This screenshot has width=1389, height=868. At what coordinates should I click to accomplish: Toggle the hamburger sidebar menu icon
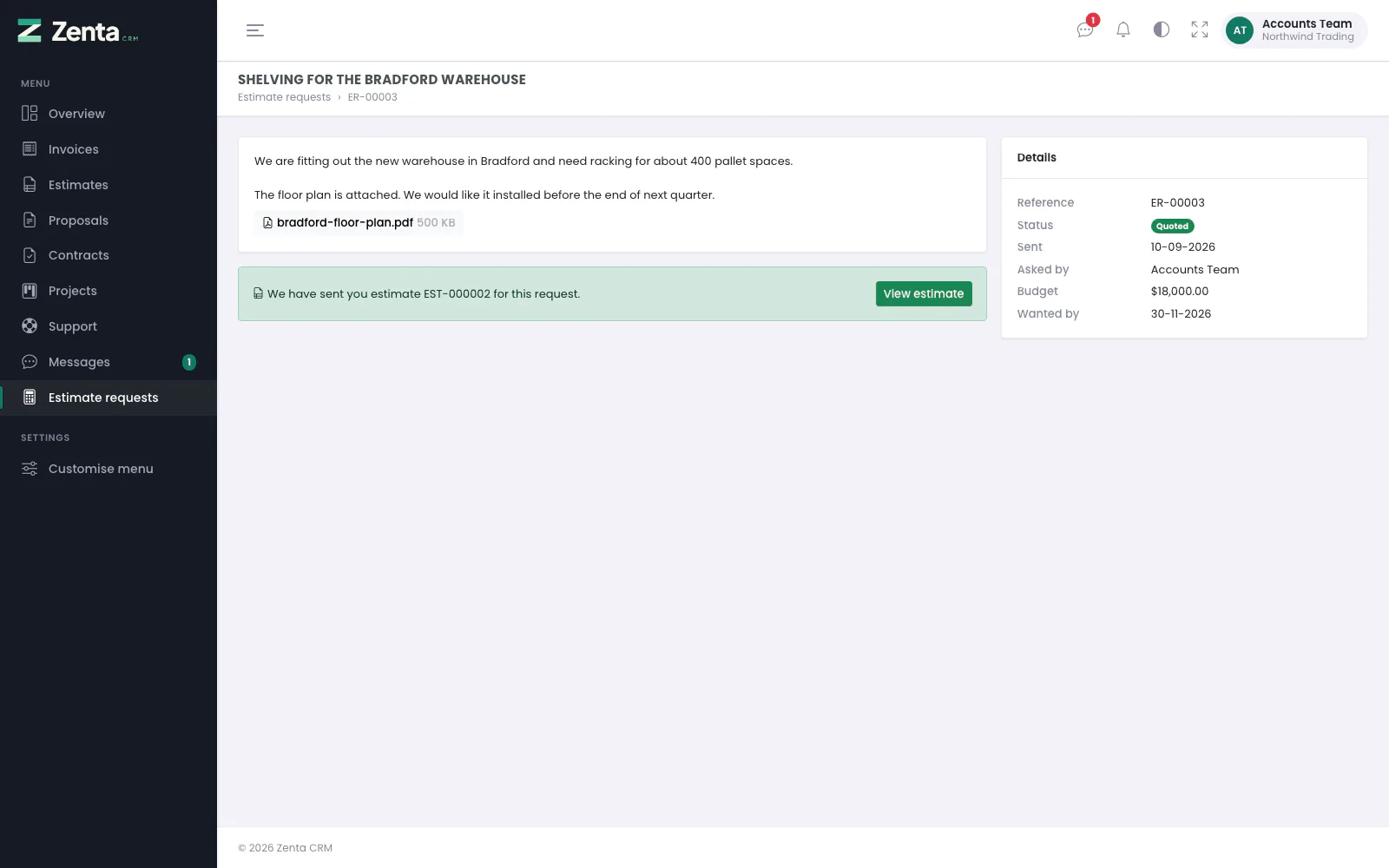(x=255, y=30)
